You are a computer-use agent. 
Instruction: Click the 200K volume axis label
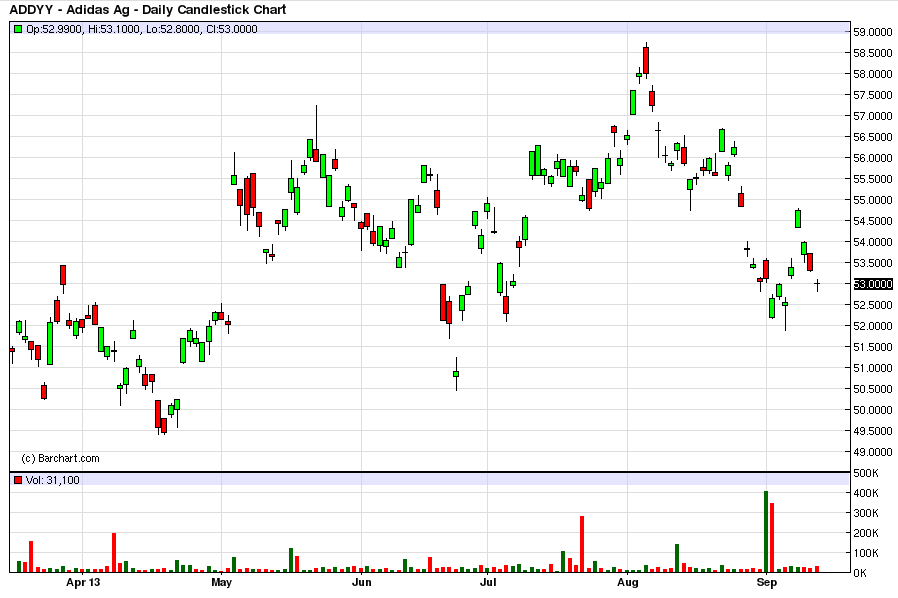(866, 533)
